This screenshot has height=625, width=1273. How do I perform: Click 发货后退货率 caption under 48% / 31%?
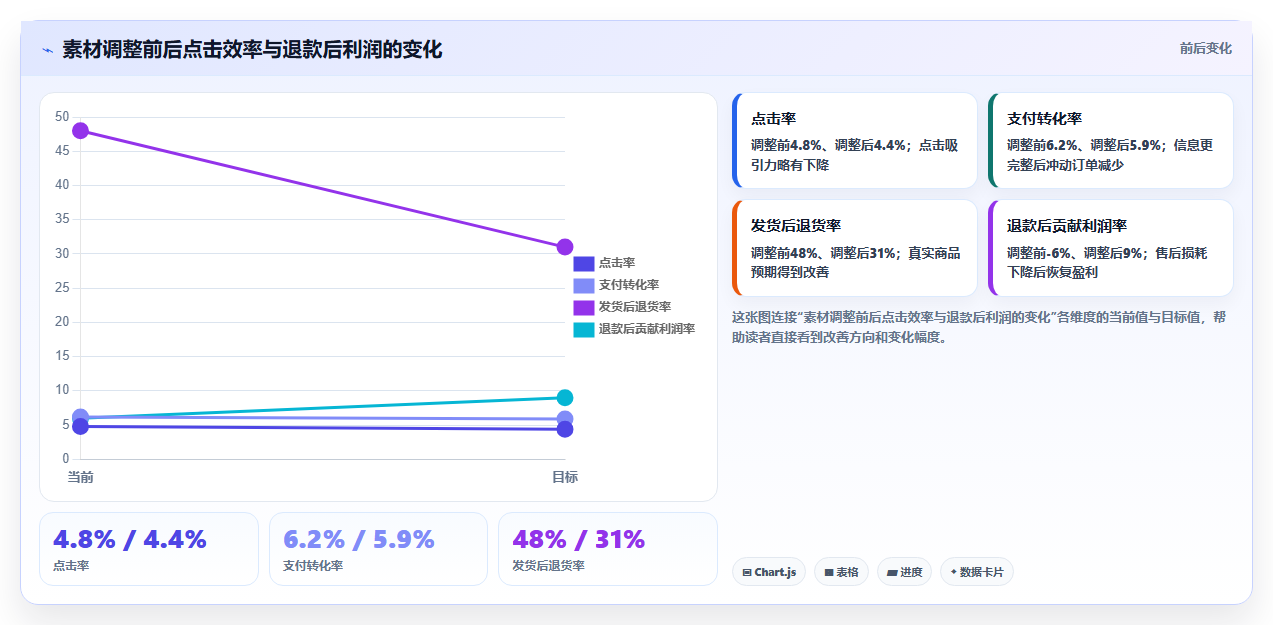548,566
